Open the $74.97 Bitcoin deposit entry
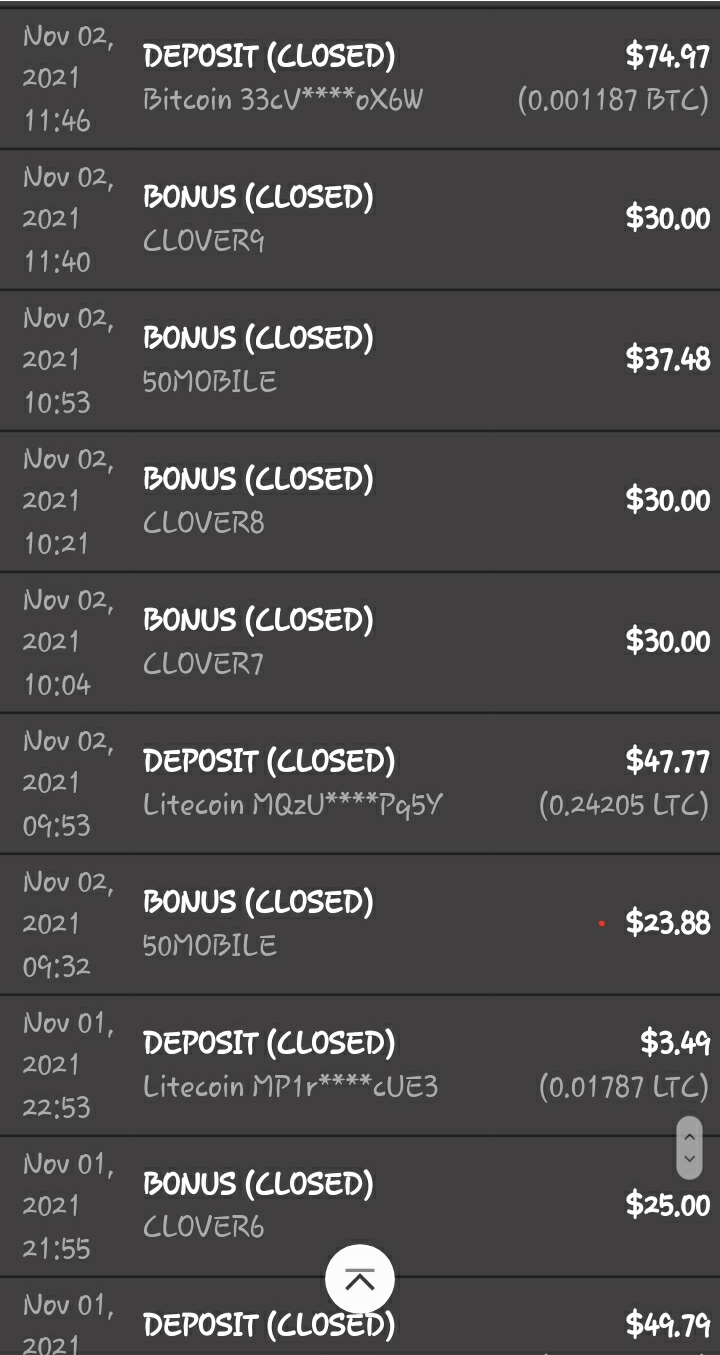The height and width of the screenshot is (1355, 720). point(360,78)
